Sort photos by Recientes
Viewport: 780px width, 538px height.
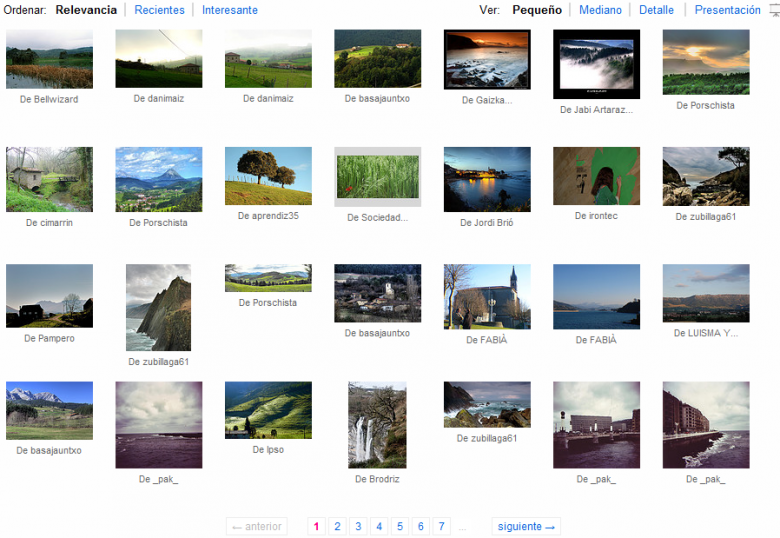pos(159,10)
